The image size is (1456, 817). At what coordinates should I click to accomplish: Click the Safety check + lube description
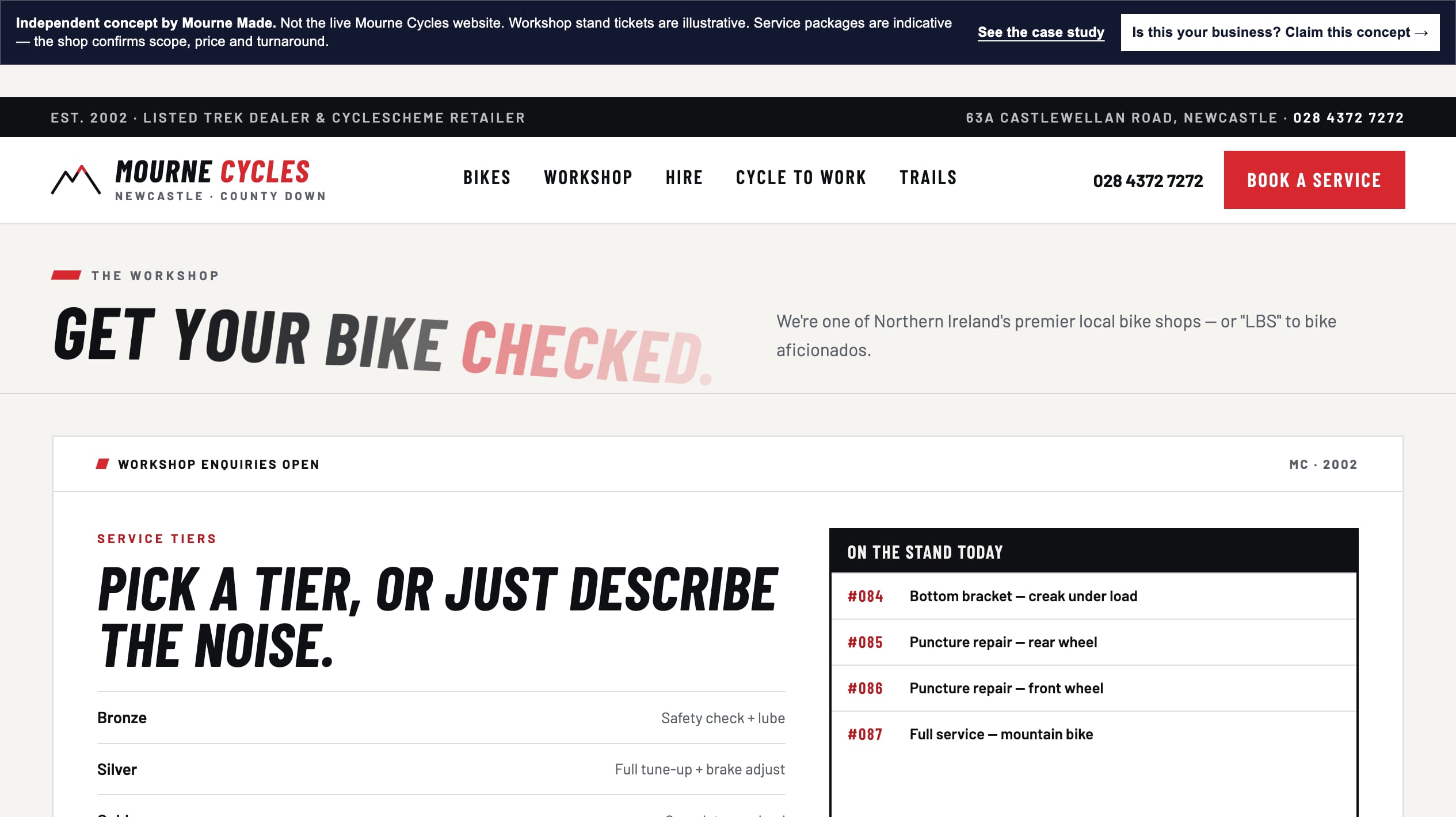point(723,719)
